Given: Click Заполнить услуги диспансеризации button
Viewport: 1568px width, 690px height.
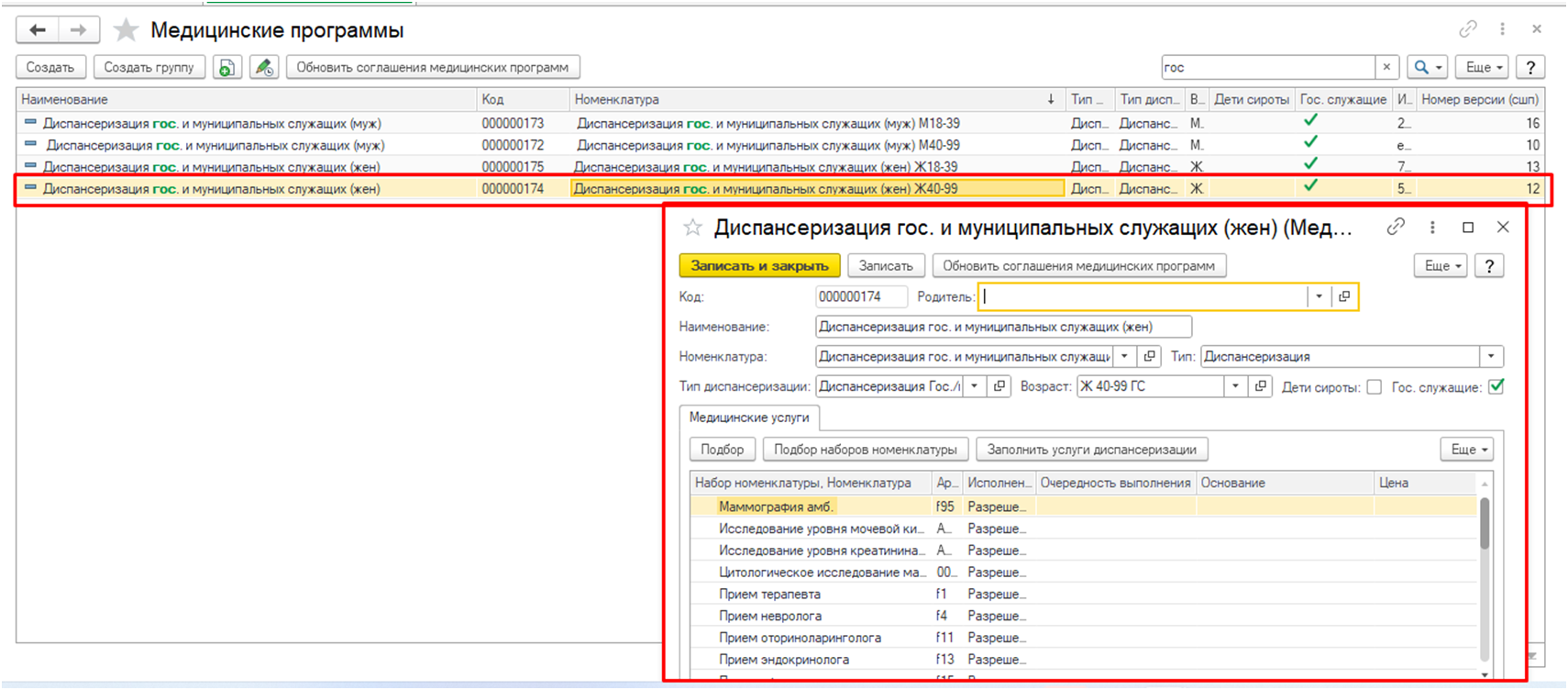Looking at the screenshot, I should pos(1091,450).
